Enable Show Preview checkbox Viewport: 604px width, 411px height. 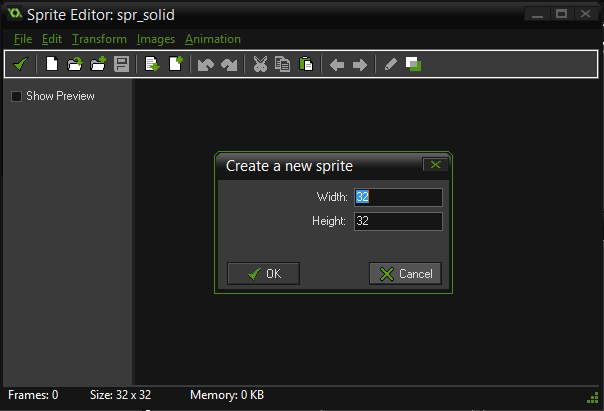pos(16,96)
